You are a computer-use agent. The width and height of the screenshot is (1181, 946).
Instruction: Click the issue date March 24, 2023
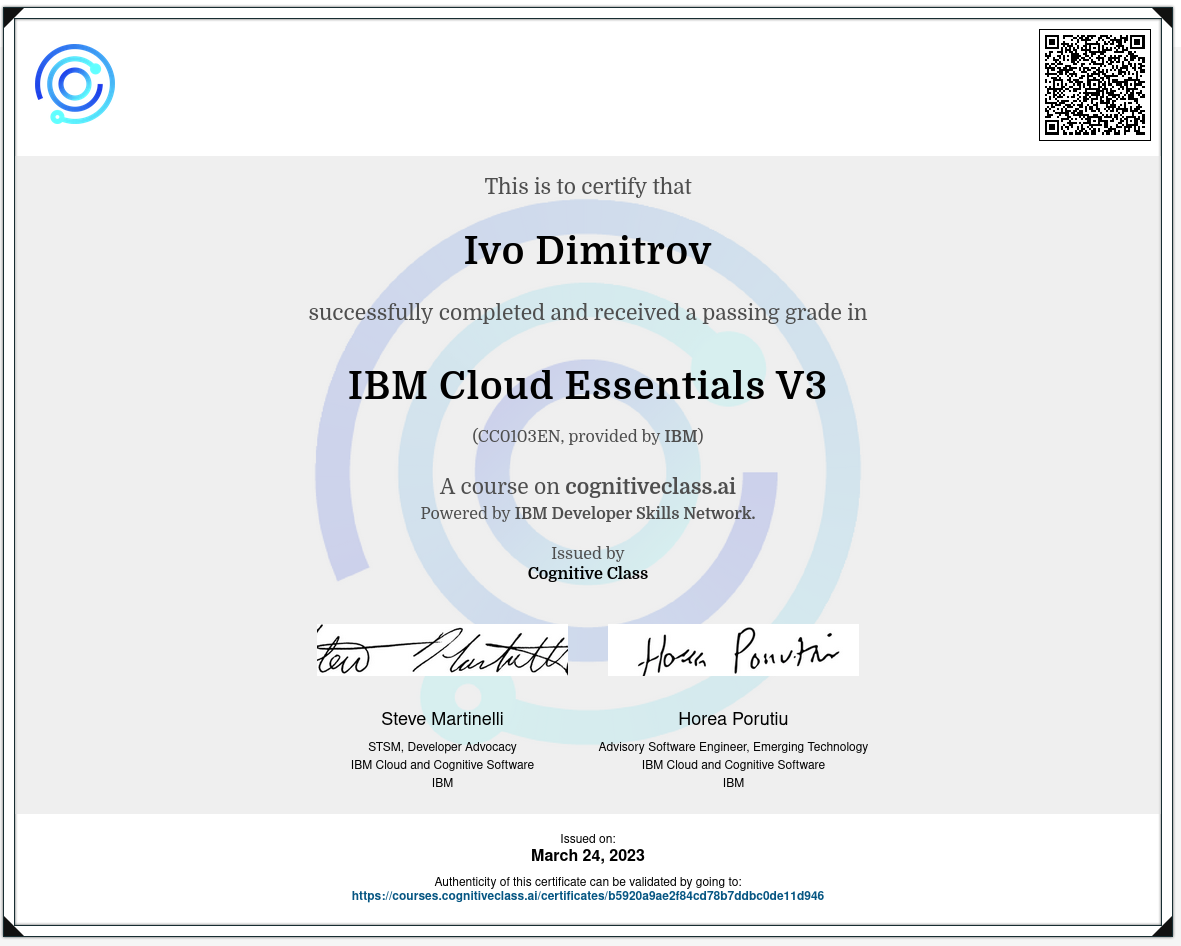click(587, 856)
